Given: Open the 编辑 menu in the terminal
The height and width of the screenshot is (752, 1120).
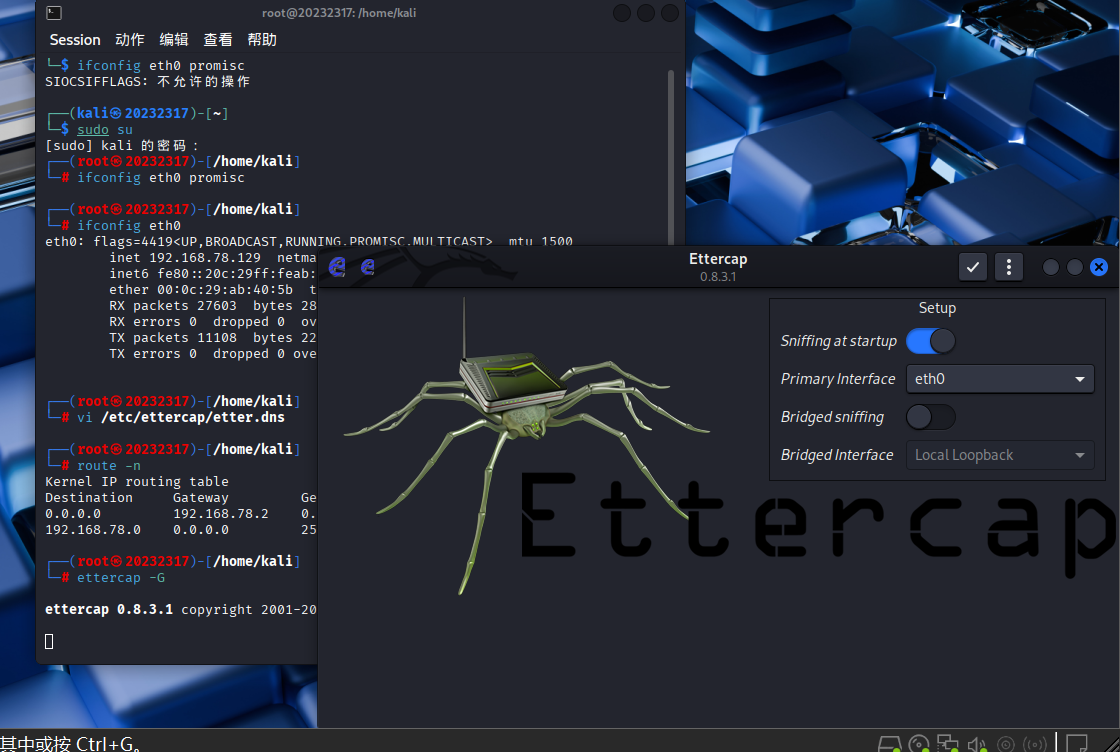Looking at the screenshot, I should [x=174, y=40].
